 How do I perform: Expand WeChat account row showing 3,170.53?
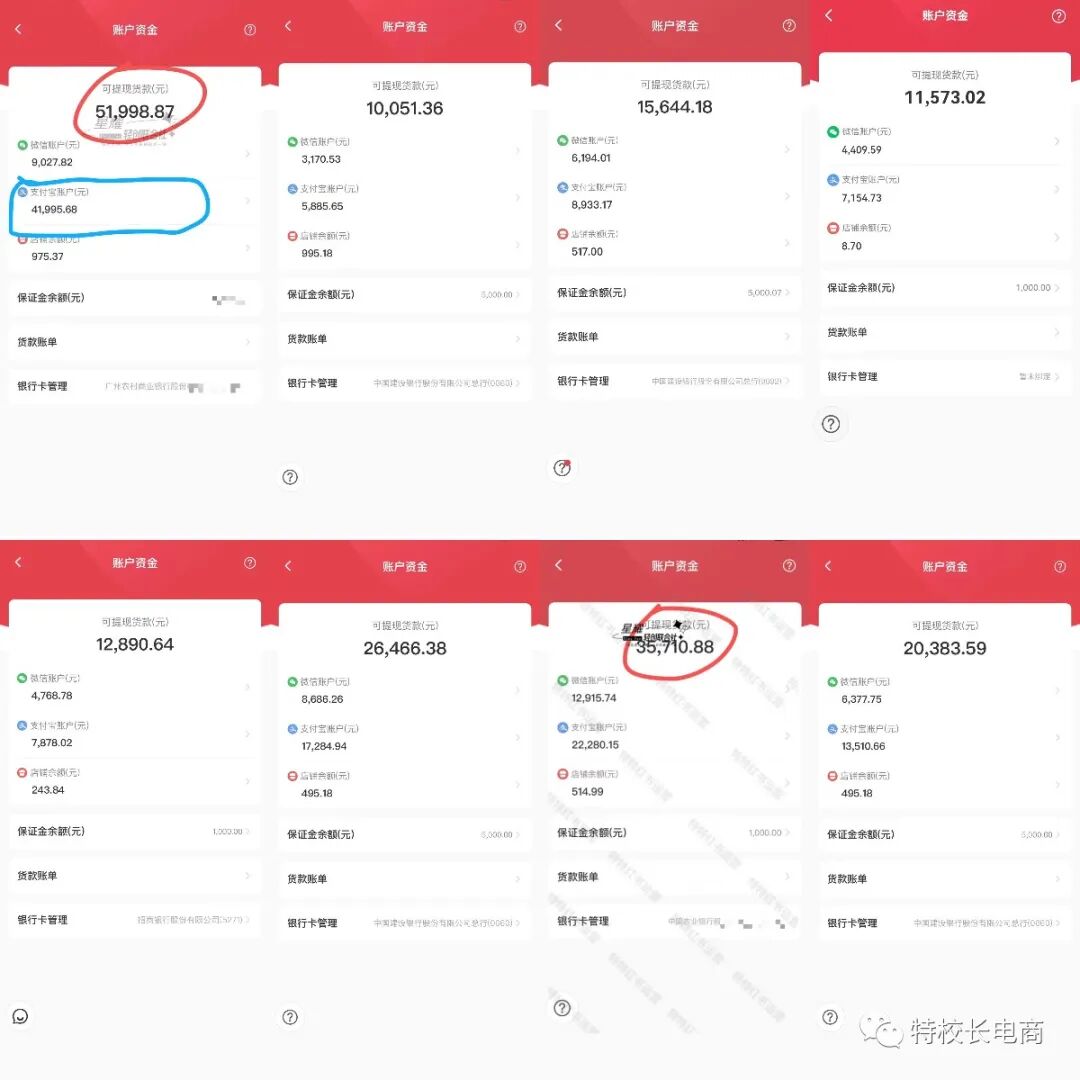(x=404, y=150)
